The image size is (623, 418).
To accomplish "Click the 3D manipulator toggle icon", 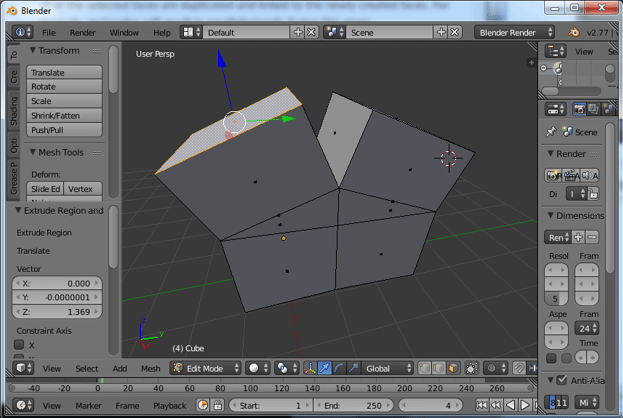I will coord(311,368).
